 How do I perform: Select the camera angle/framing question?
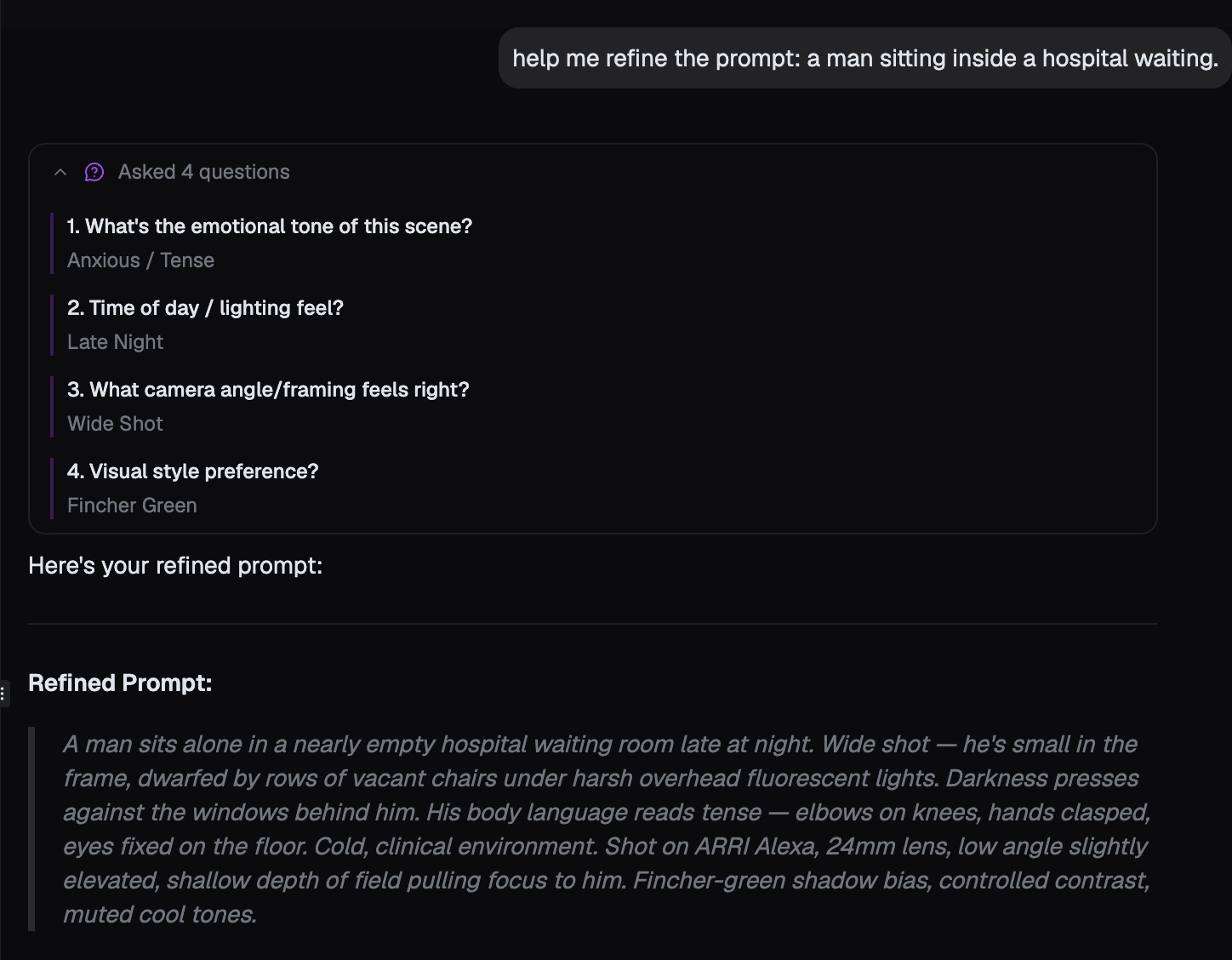[x=268, y=390]
